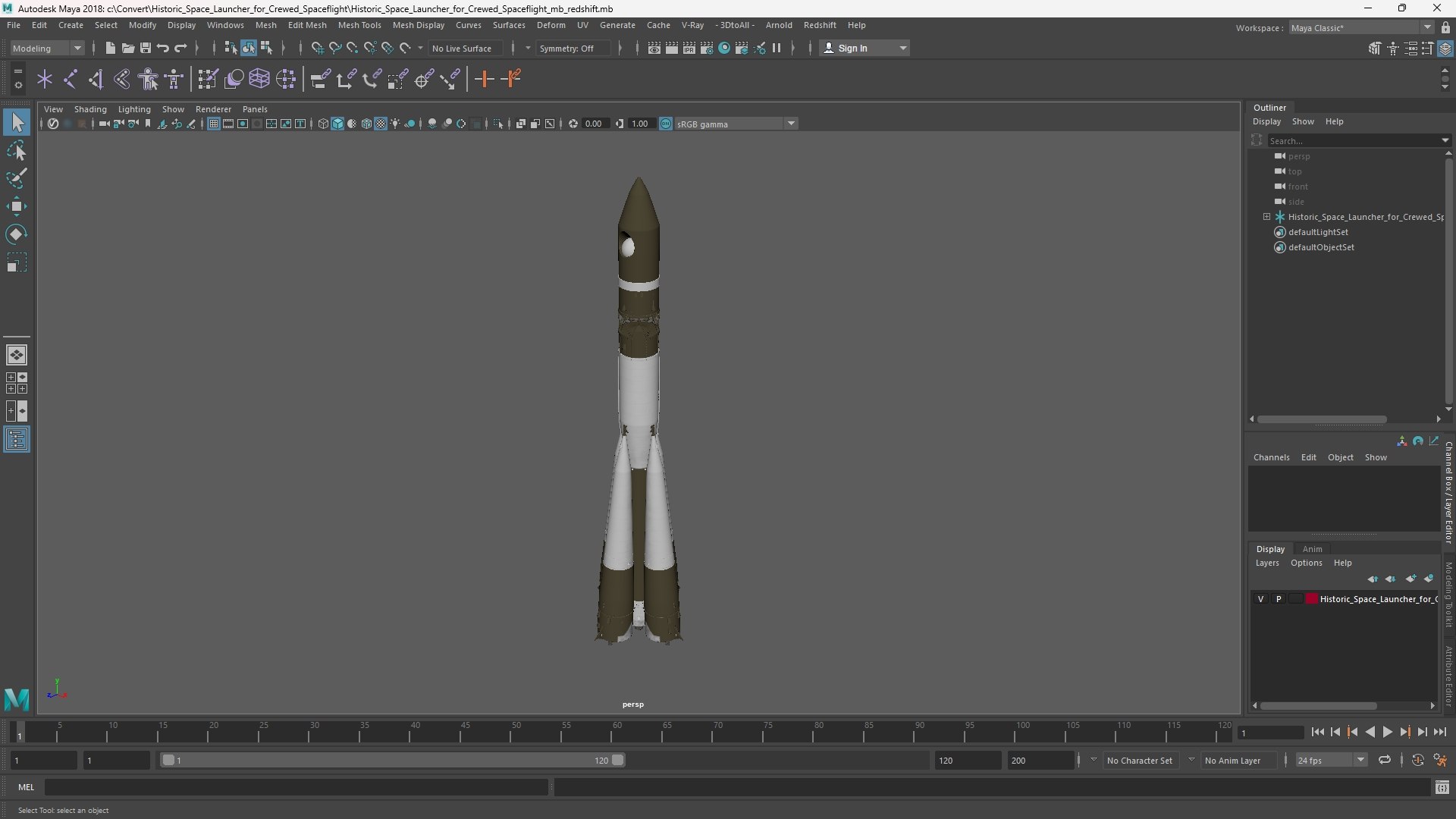The height and width of the screenshot is (819, 1456).
Task: Click the Outliner search field
Action: click(1354, 140)
